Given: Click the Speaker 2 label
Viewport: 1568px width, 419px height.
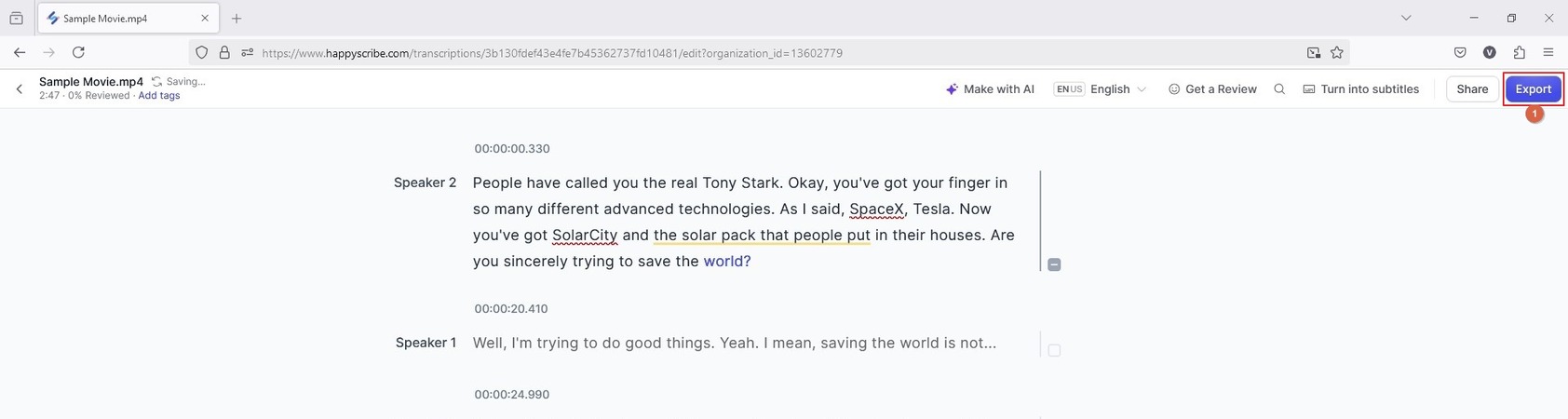Looking at the screenshot, I should 425,182.
